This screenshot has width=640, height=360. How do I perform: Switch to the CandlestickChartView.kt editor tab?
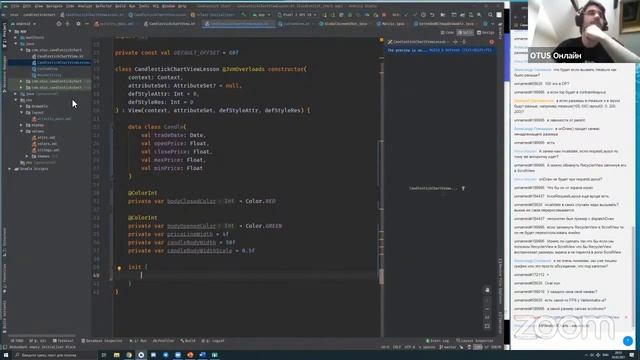pos(171,24)
